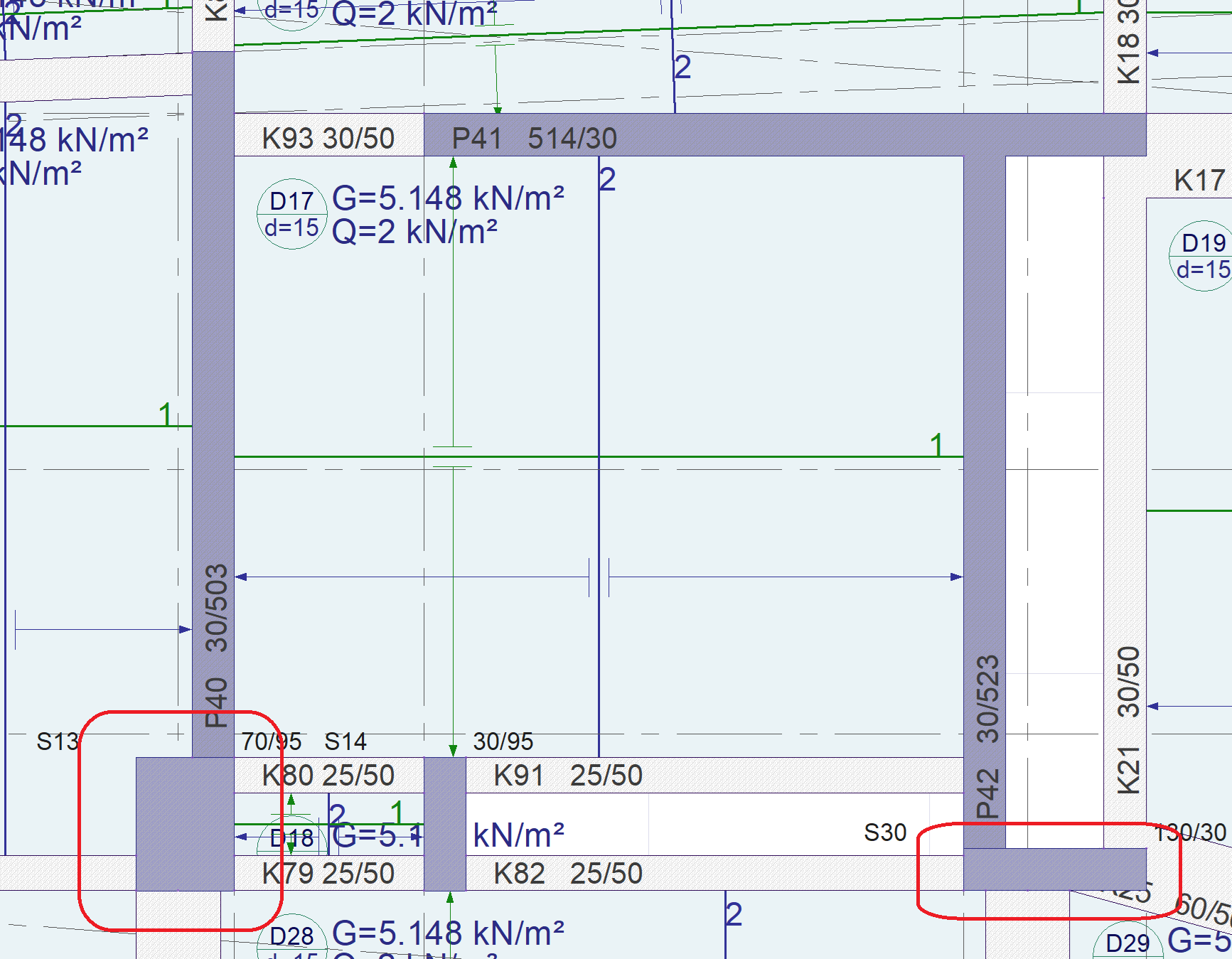Select the K80 25/50 beam label
1232x959 pixels.
pyautogui.click(x=328, y=776)
